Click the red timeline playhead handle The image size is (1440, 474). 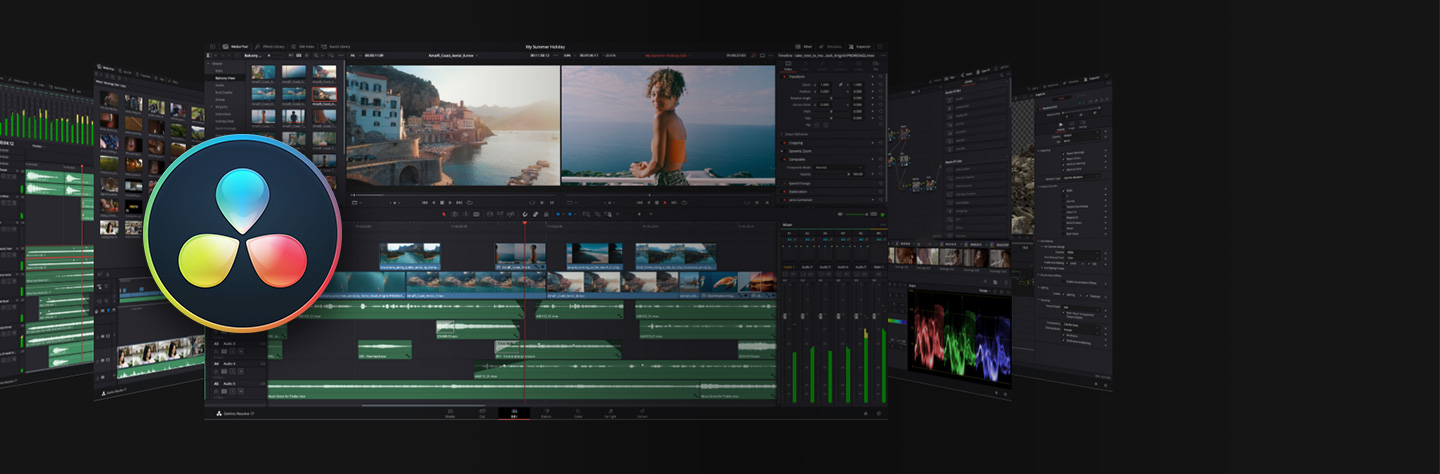click(x=524, y=222)
